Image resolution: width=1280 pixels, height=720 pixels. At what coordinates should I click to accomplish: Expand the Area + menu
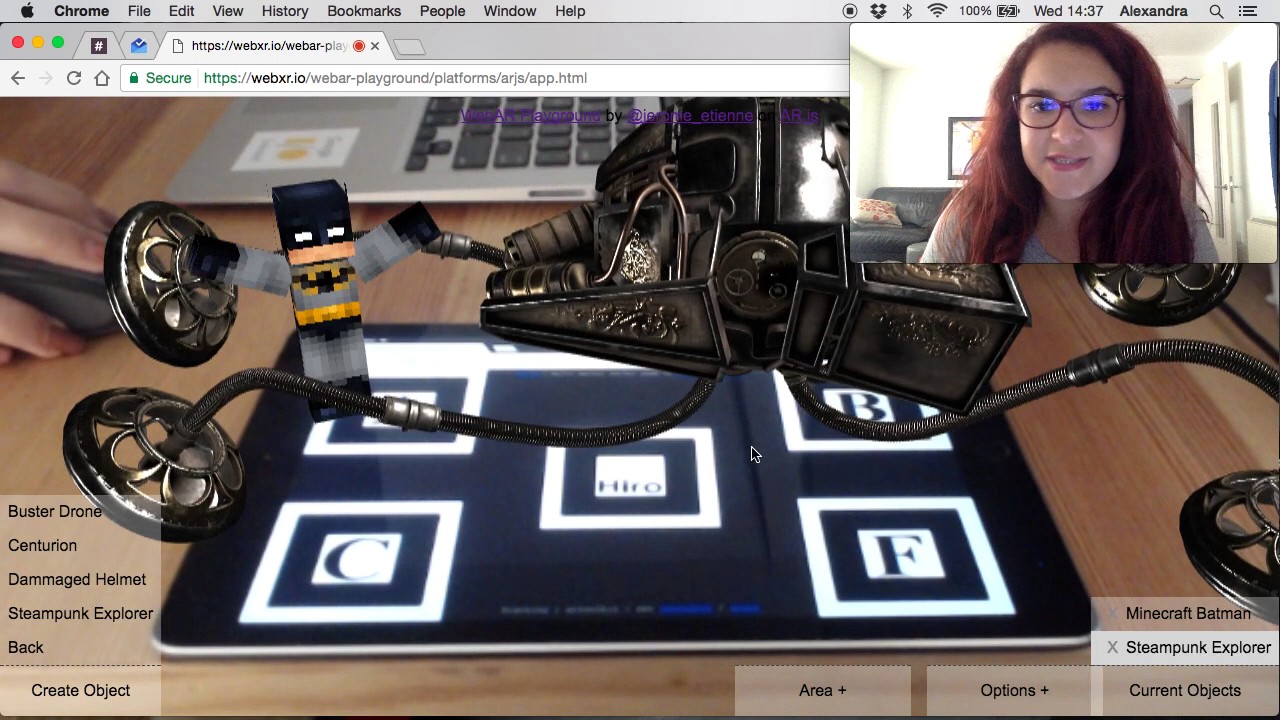(x=823, y=690)
